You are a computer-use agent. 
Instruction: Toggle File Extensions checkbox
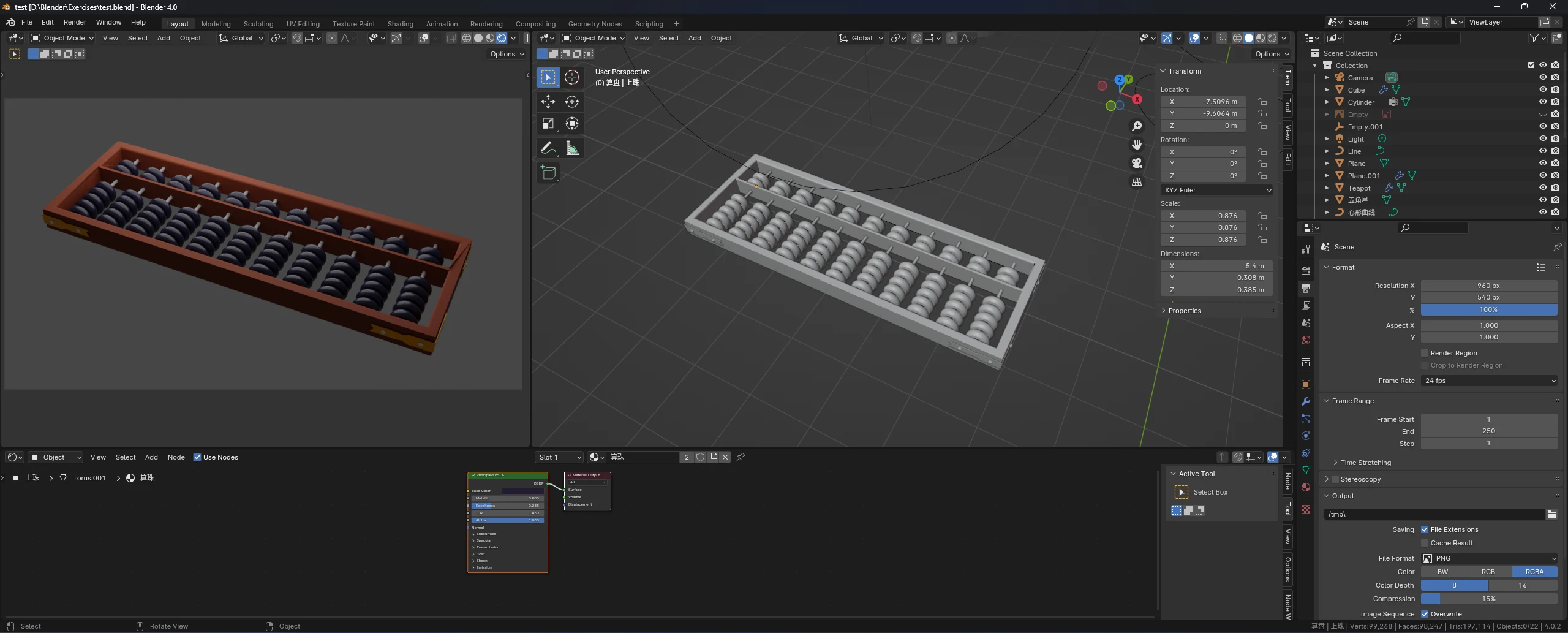(1425, 529)
